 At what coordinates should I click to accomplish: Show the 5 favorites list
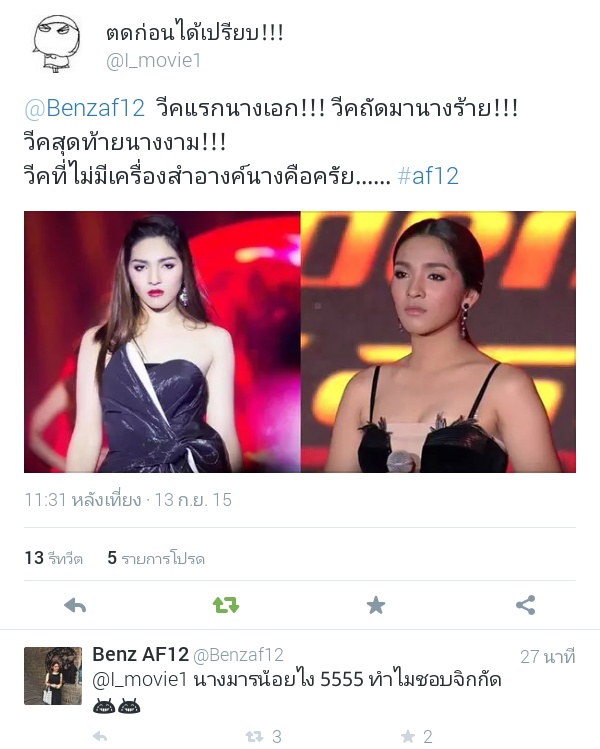pos(156,557)
